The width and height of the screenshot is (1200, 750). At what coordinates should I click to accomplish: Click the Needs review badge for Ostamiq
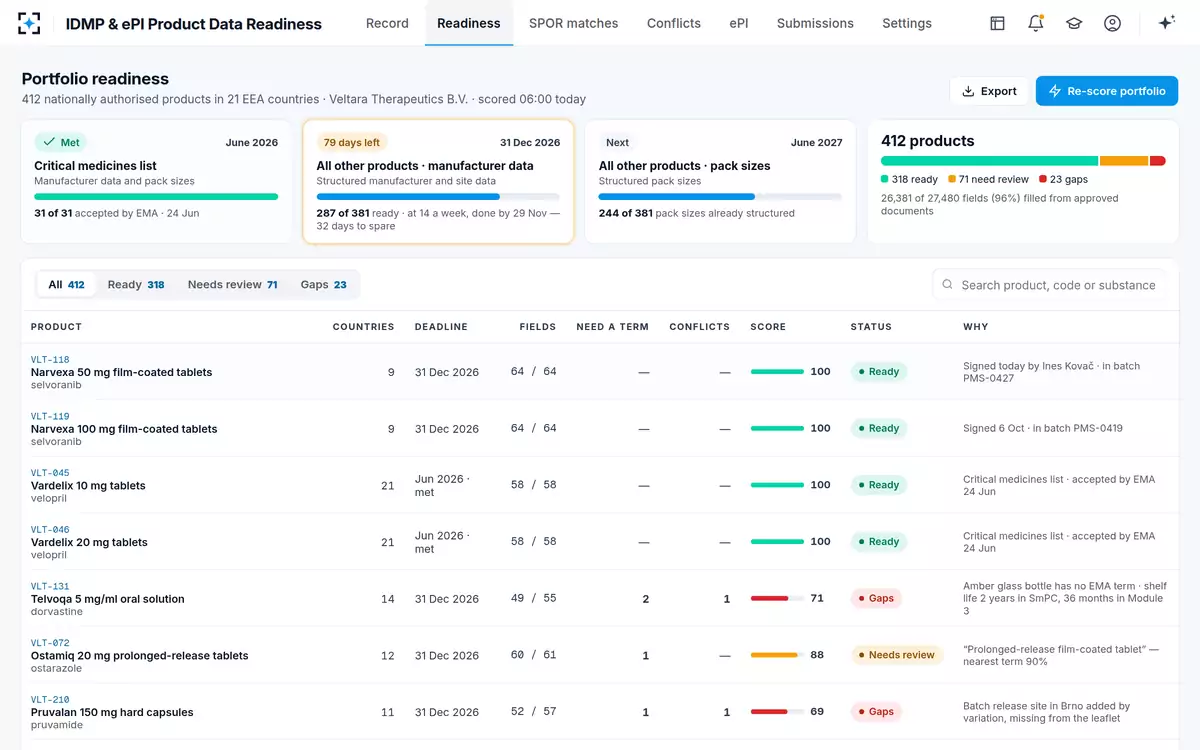tap(897, 655)
